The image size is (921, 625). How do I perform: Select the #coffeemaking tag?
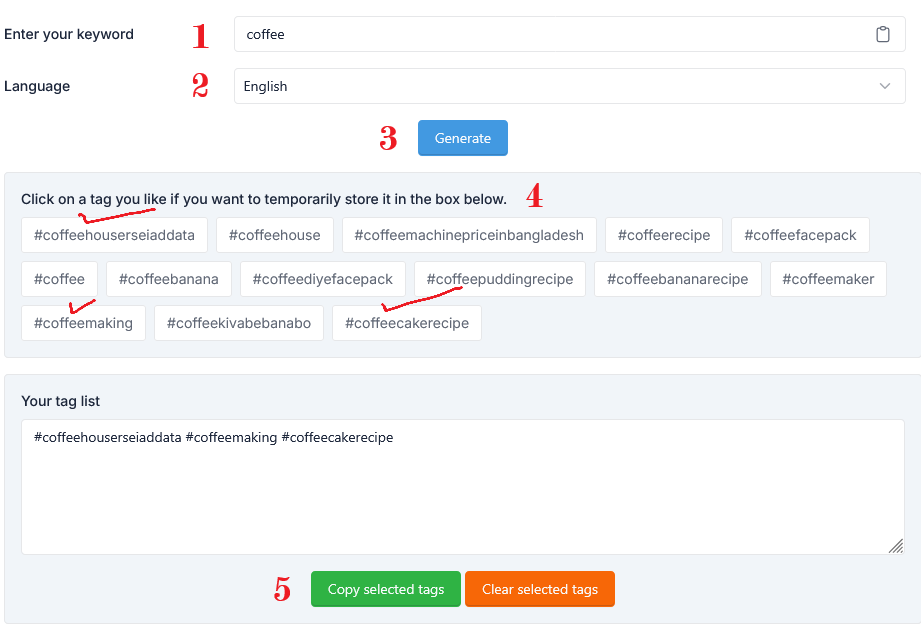click(83, 323)
